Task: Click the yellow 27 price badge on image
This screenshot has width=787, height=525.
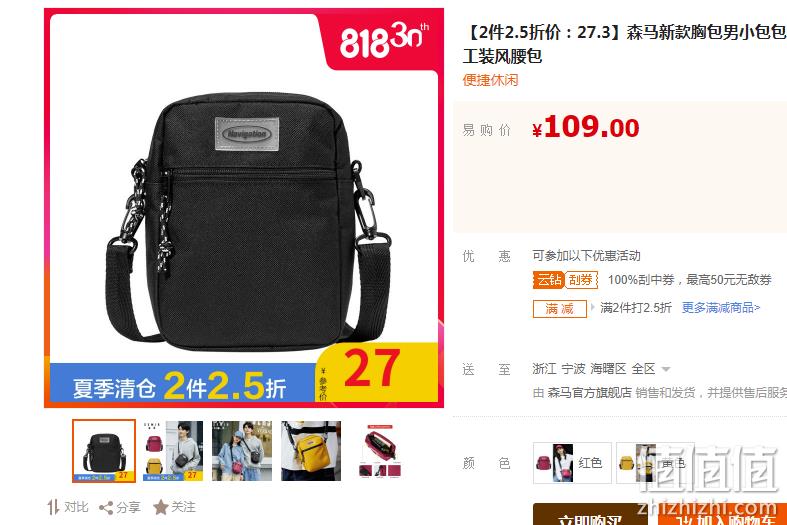Action: pyautogui.click(x=376, y=371)
